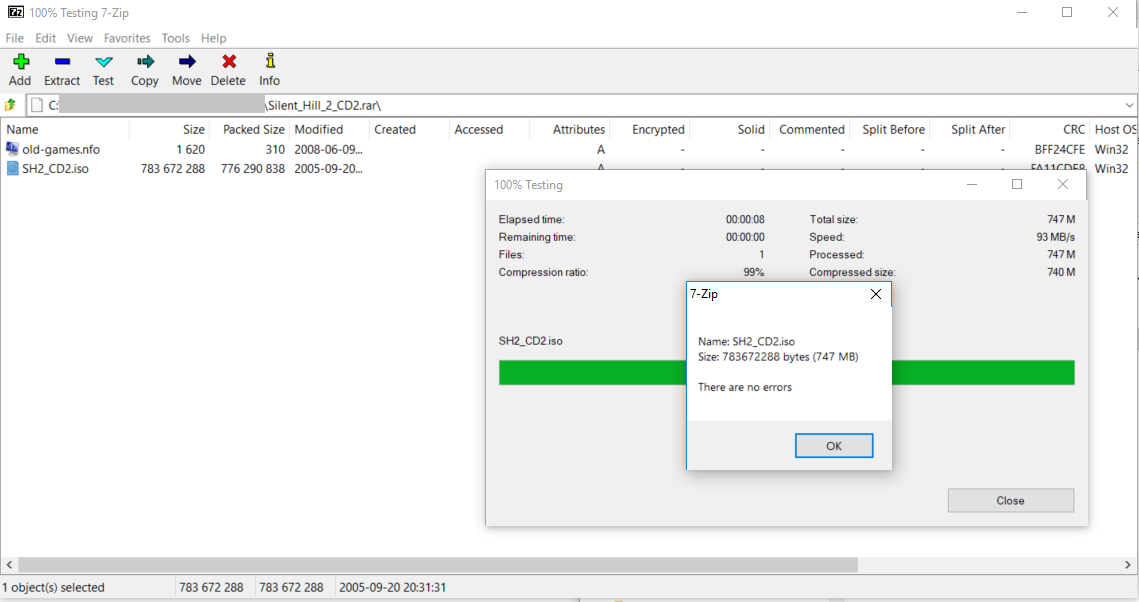Click the SH2_CD2.iso file icon
Viewport: 1139px width, 602px height.
tap(12, 168)
